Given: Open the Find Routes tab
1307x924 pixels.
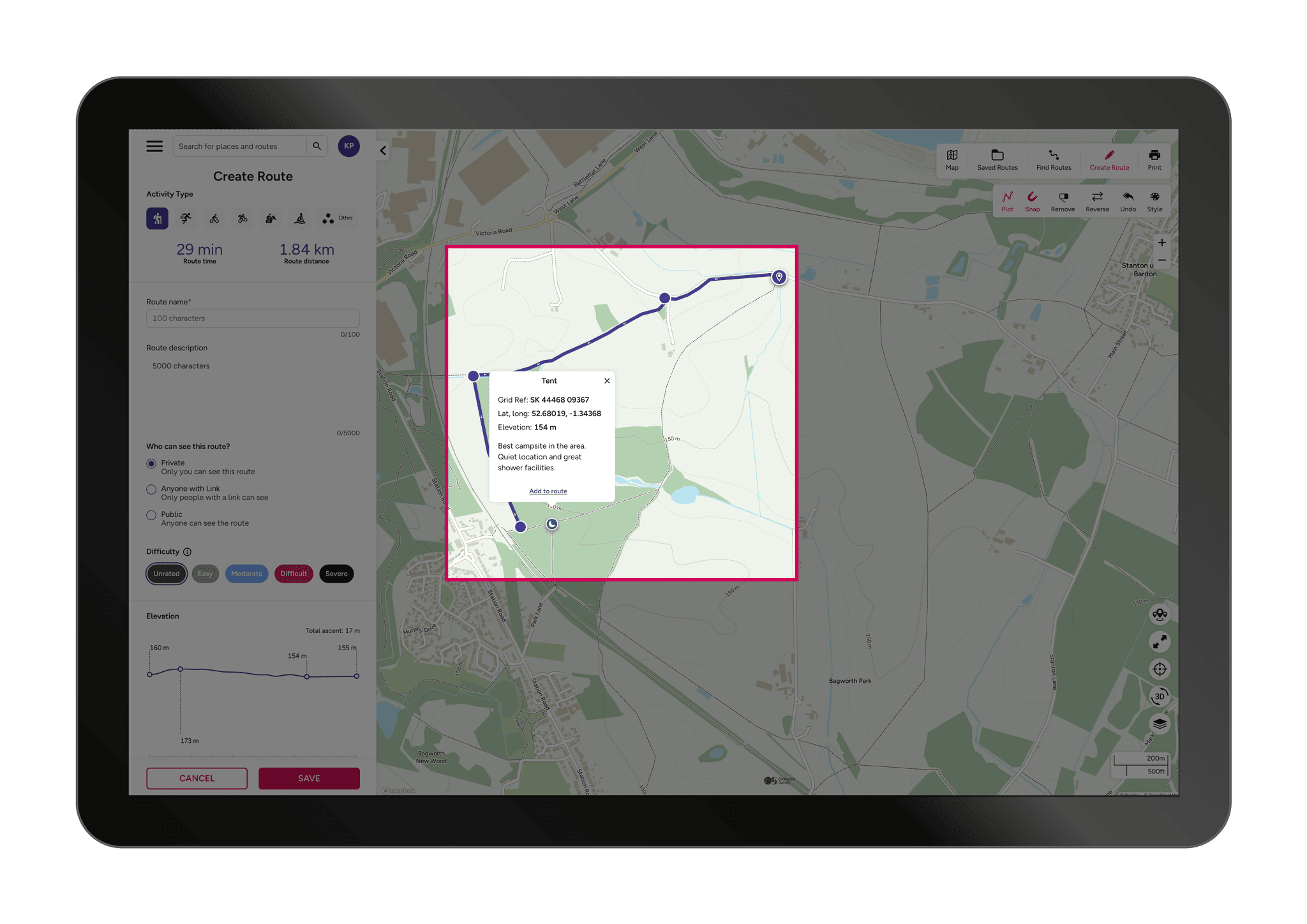Looking at the screenshot, I should [x=1053, y=160].
